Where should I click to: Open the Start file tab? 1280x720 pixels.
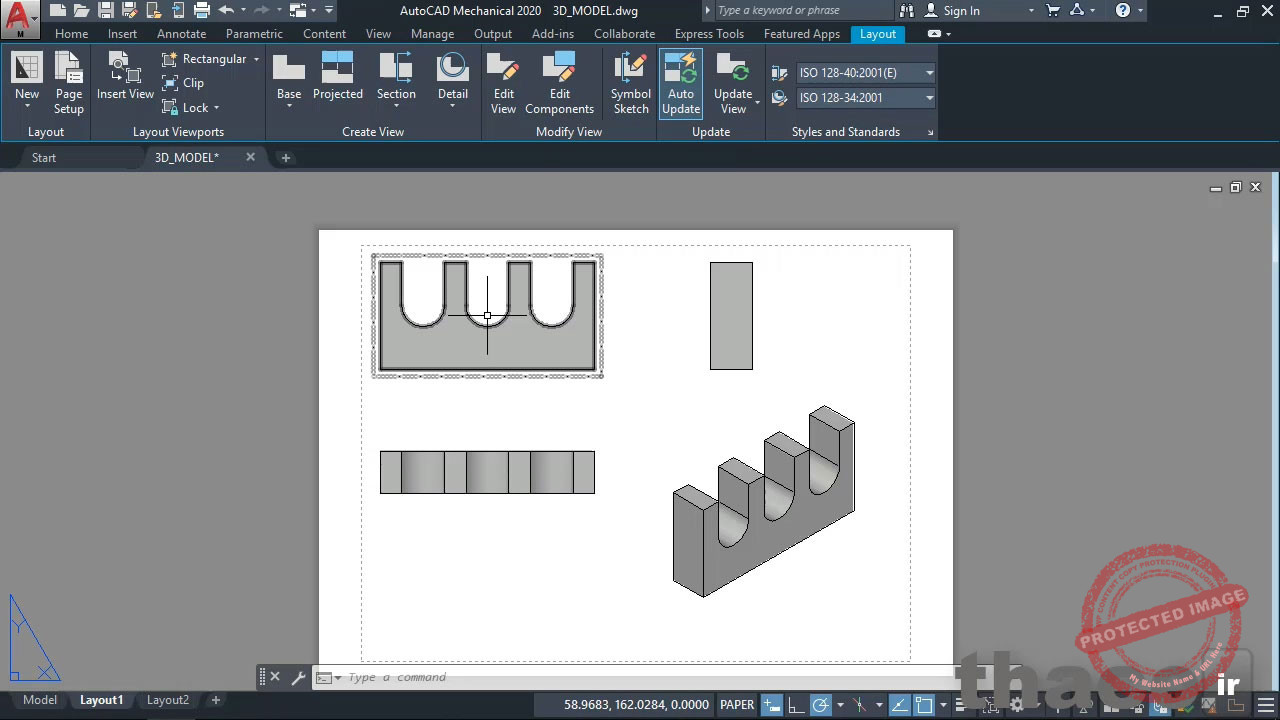pyautogui.click(x=44, y=157)
